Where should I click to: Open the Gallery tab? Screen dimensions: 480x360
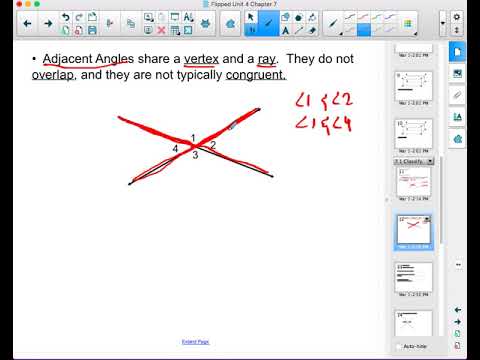pos(457,74)
